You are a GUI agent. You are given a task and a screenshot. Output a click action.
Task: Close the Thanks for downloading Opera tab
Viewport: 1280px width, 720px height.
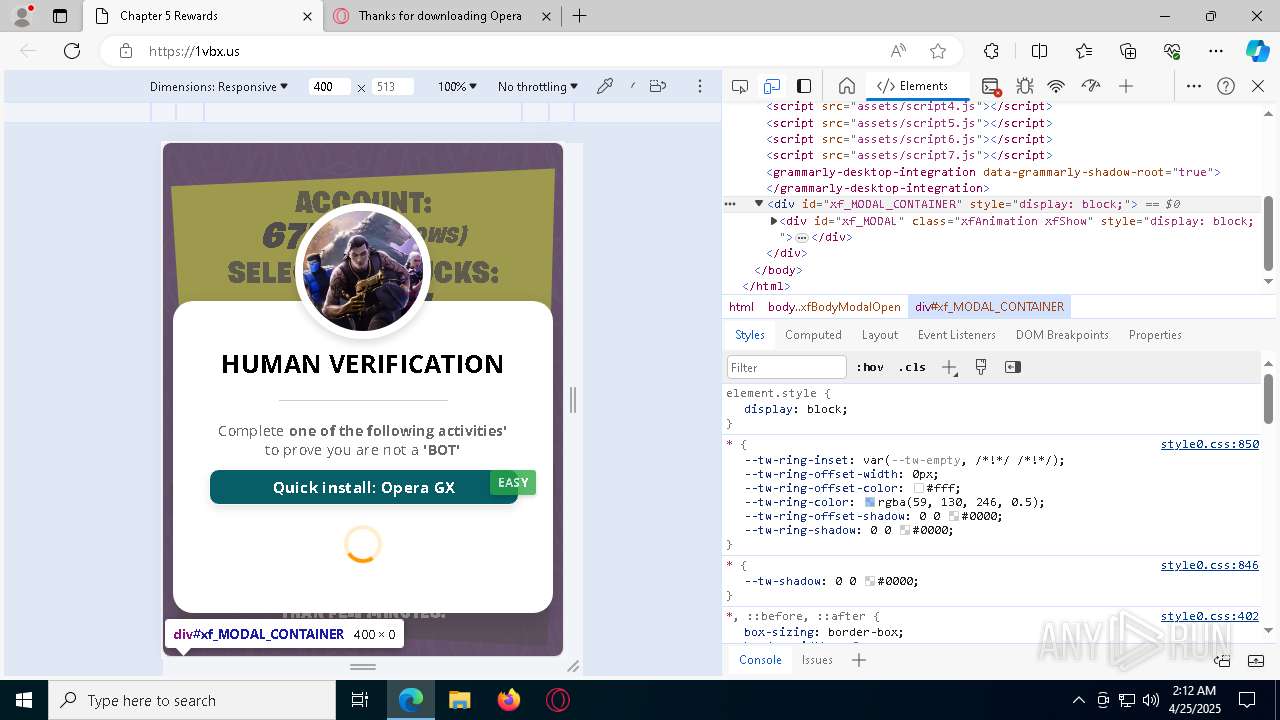(546, 16)
